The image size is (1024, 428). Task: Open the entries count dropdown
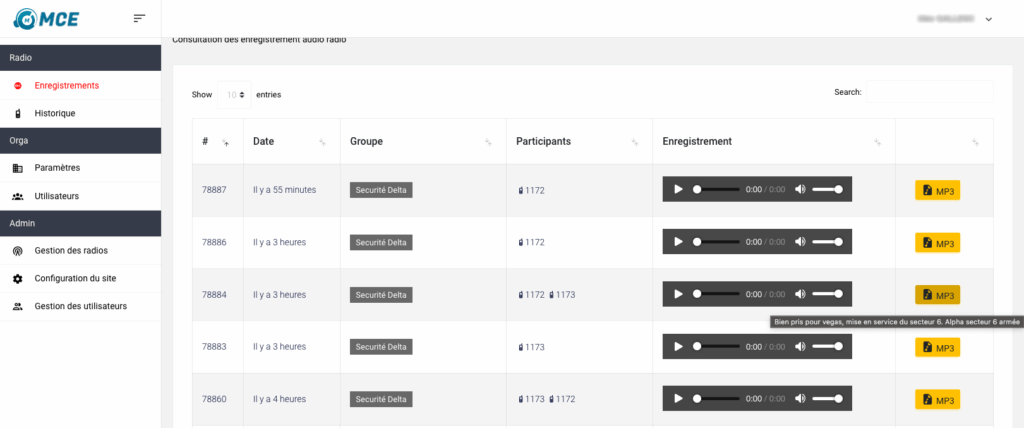237,95
